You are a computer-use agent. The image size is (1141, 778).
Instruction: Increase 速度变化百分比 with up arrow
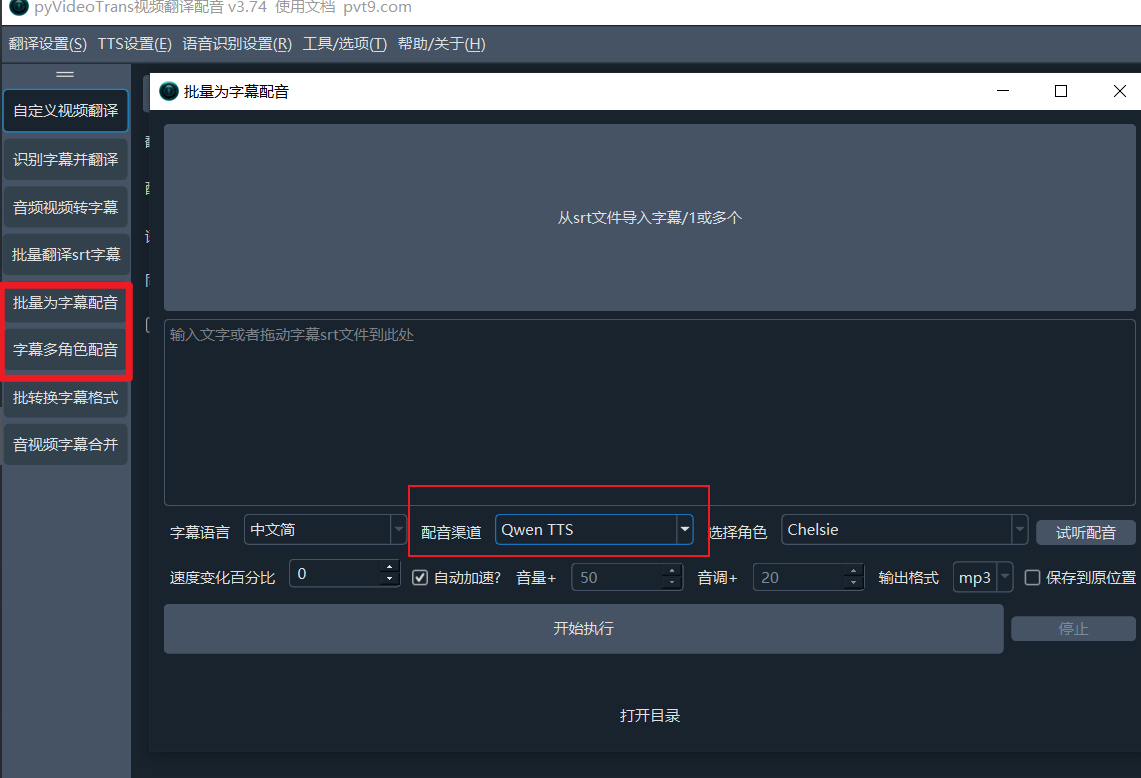(x=390, y=567)
